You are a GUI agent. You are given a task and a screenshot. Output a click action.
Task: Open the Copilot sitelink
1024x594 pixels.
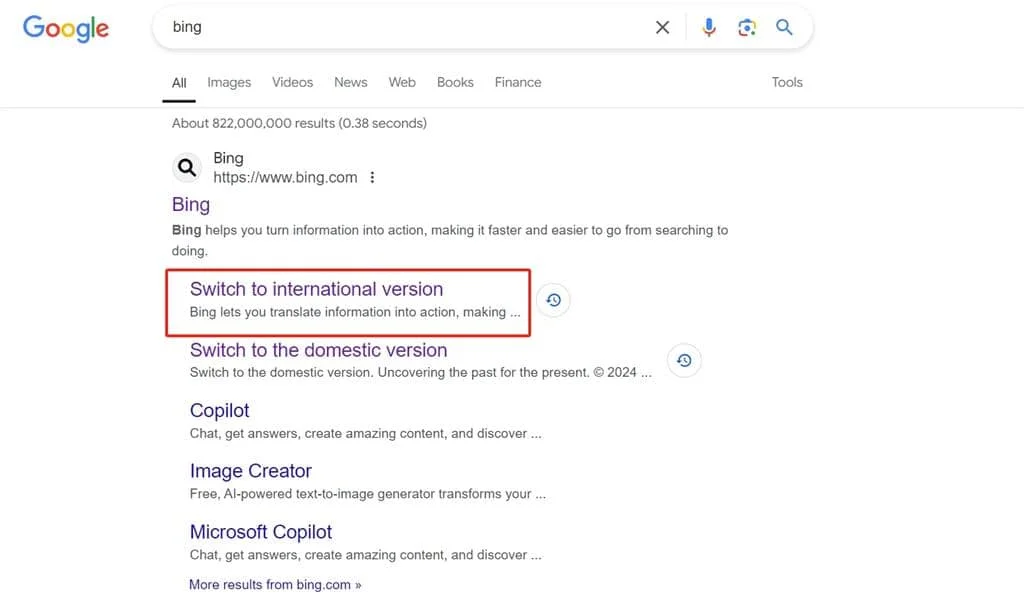219,411
